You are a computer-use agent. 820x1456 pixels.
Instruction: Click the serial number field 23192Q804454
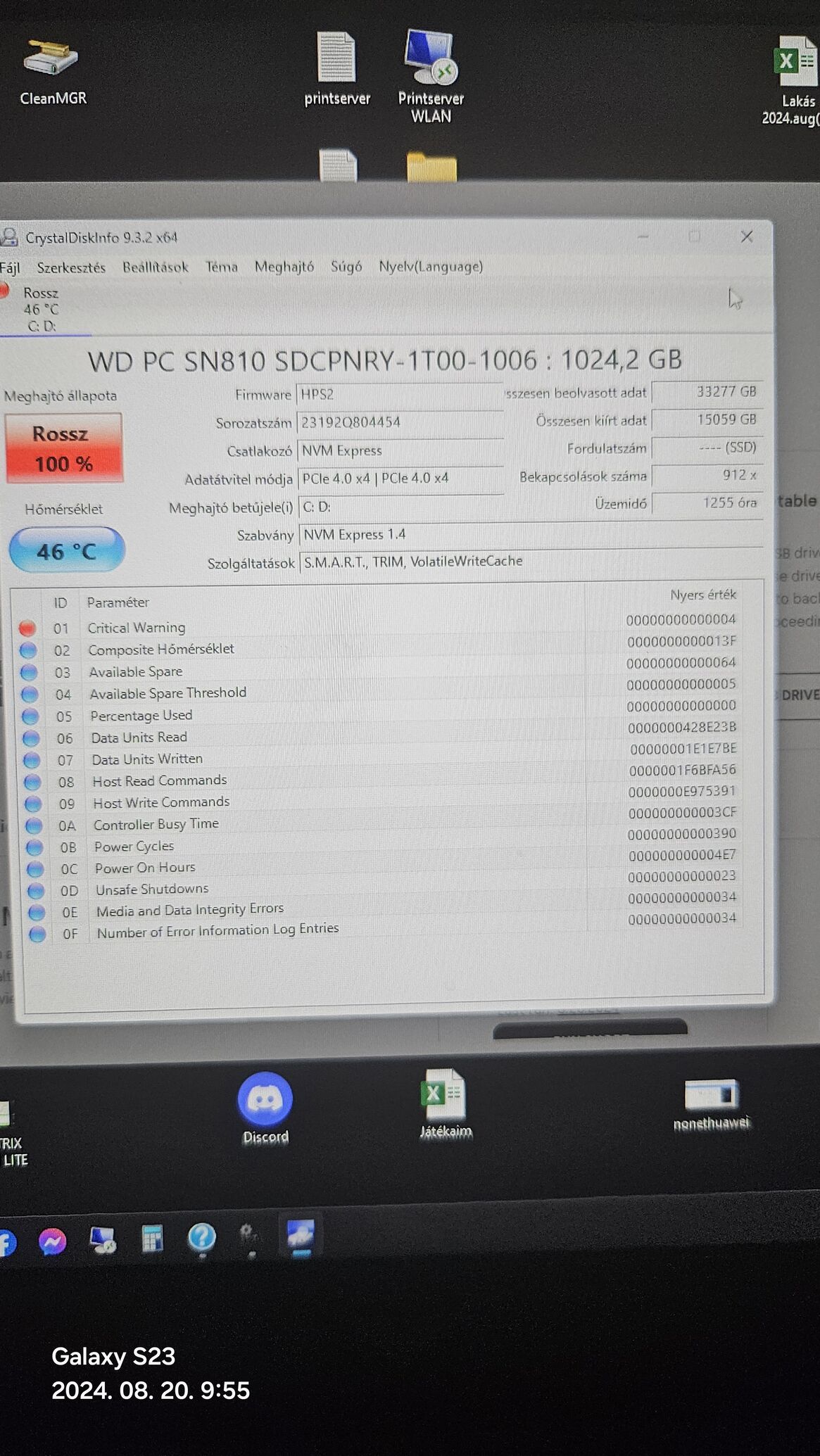coord(400,422)
